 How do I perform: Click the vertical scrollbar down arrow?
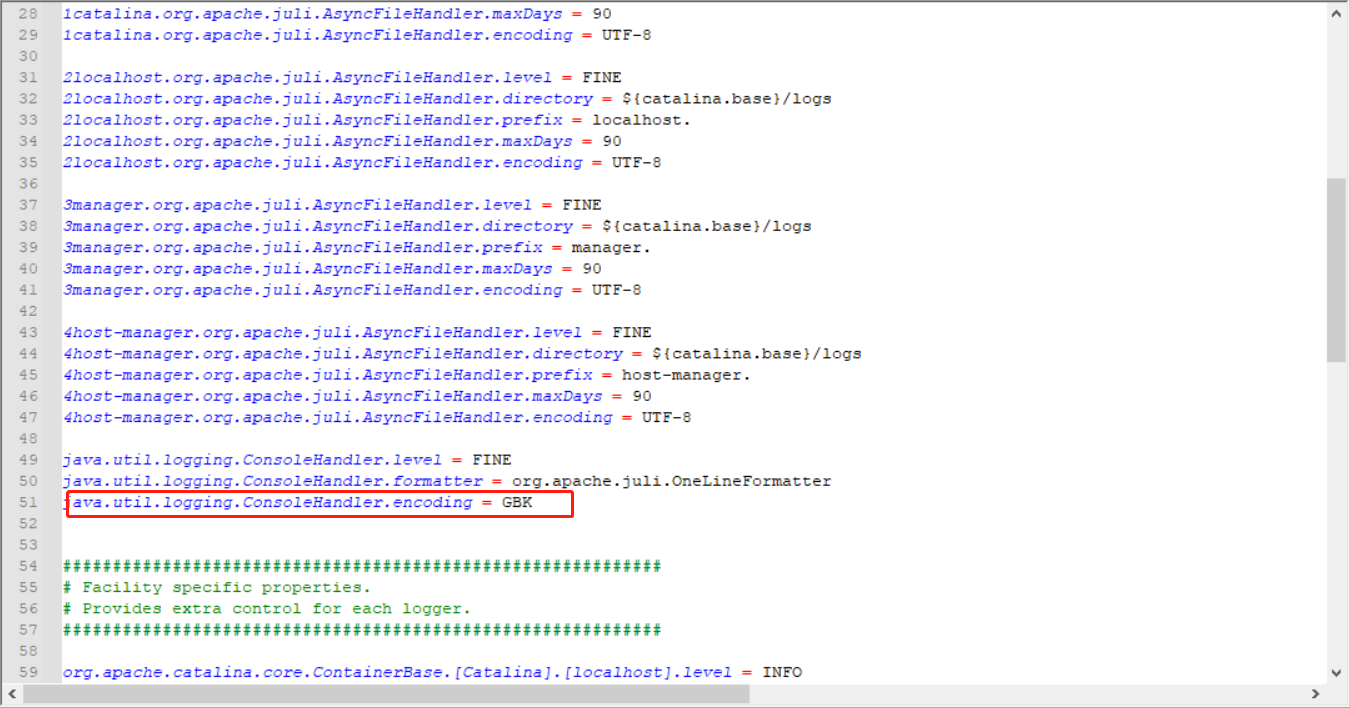[x=1336, y=673]
